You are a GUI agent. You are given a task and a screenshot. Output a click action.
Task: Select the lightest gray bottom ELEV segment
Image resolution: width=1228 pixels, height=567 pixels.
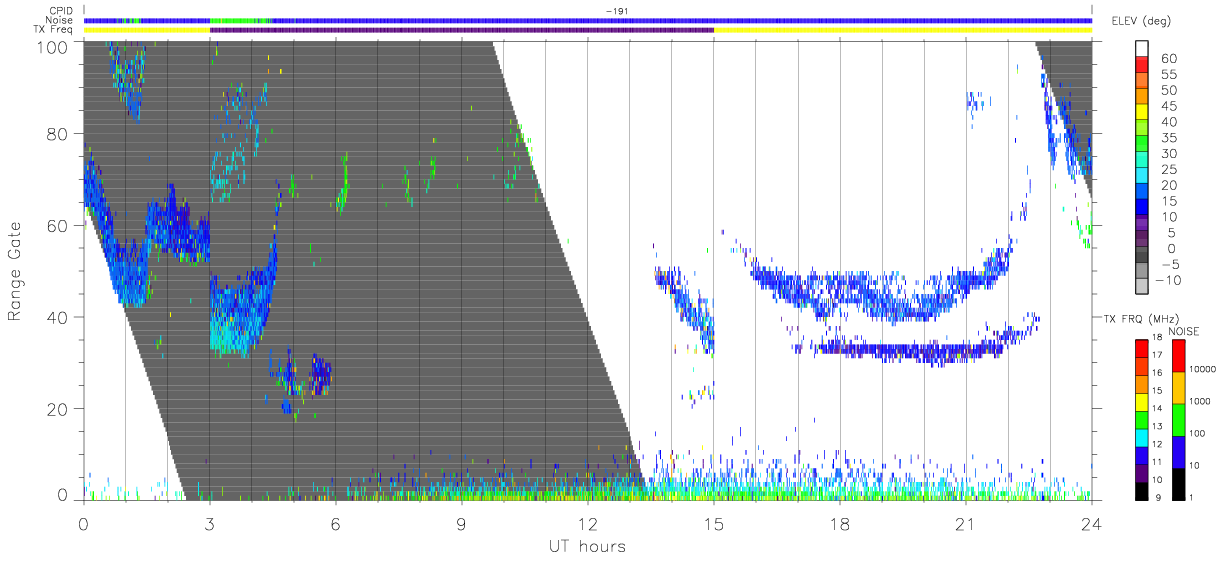pos(1141,287)
